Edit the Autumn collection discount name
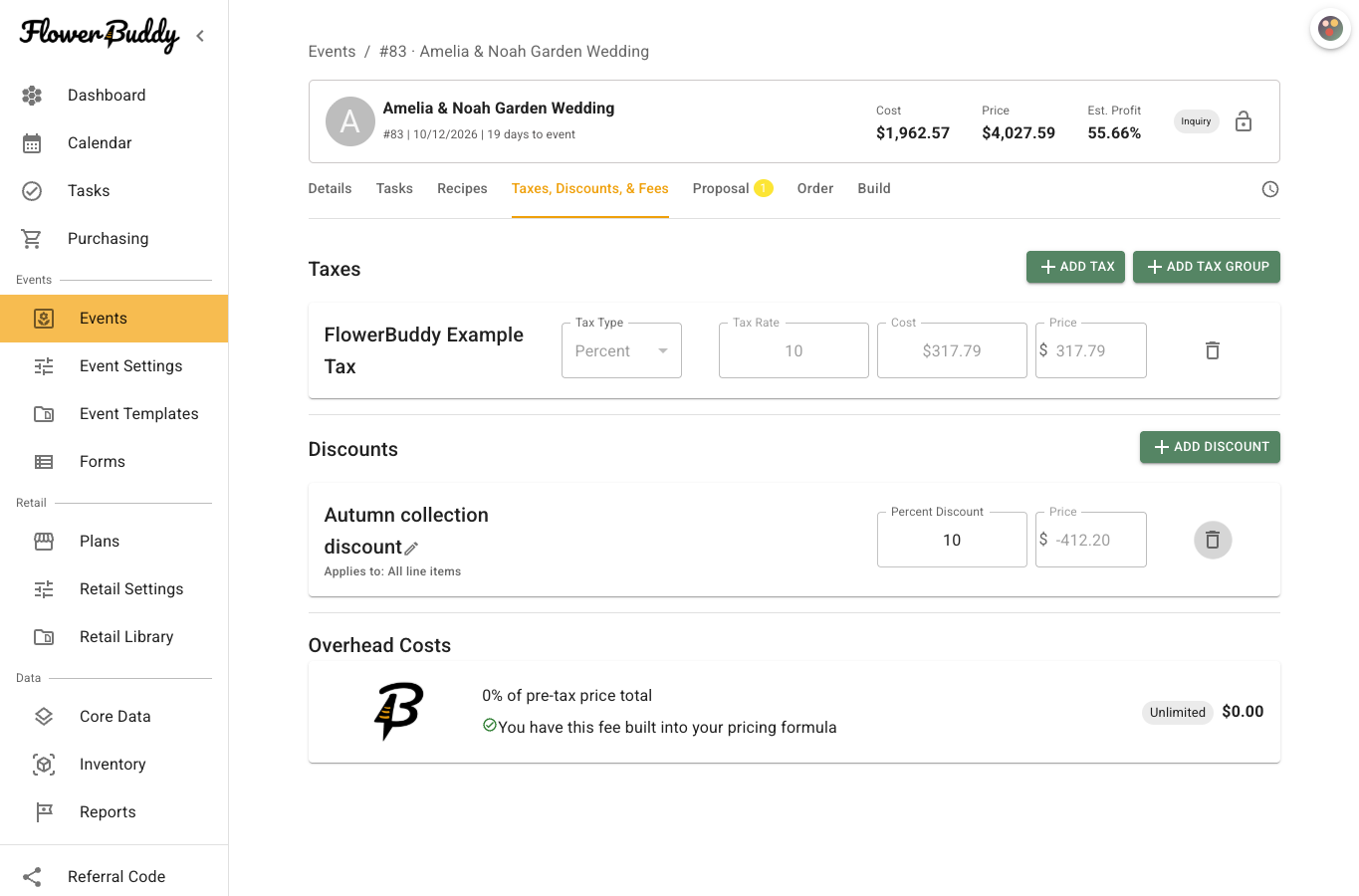 [x=411, y=548]
